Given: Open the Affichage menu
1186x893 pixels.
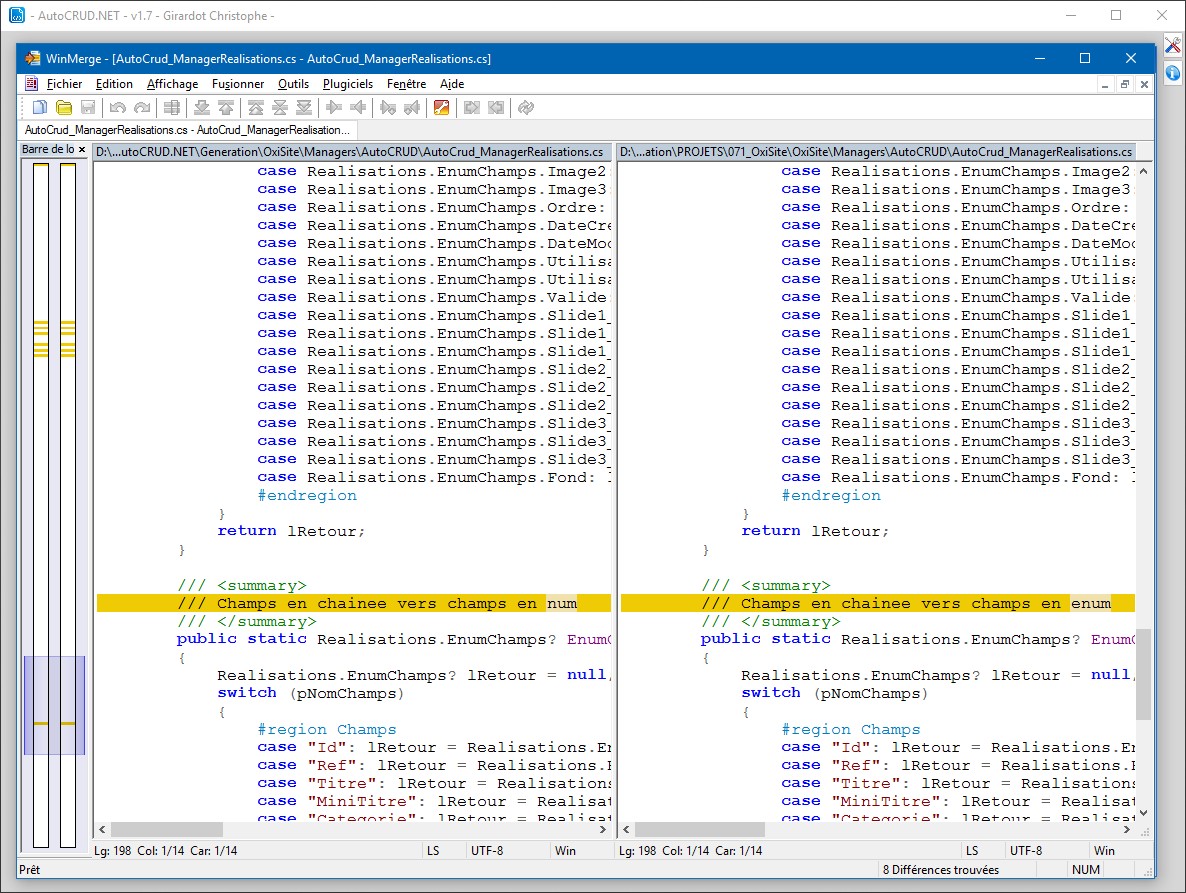Looking at the screenshot, I should [x=172, y=84].
